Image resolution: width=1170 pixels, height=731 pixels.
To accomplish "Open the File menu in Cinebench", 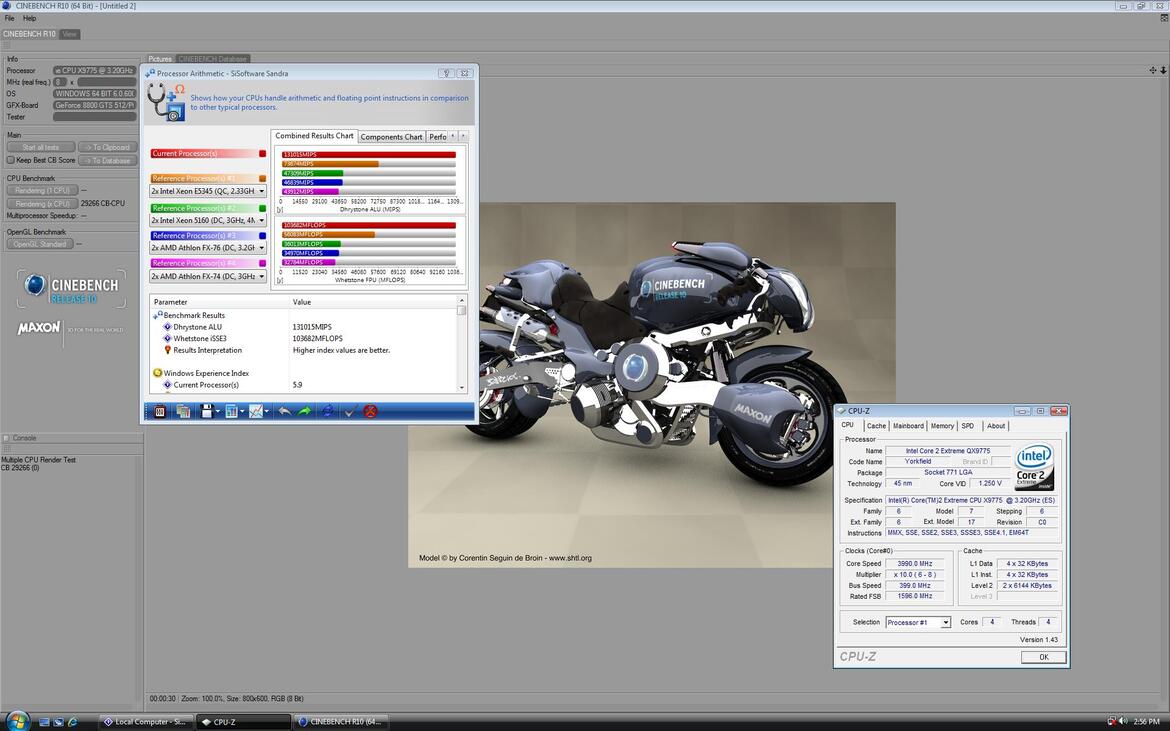I will tap(10, 18).
